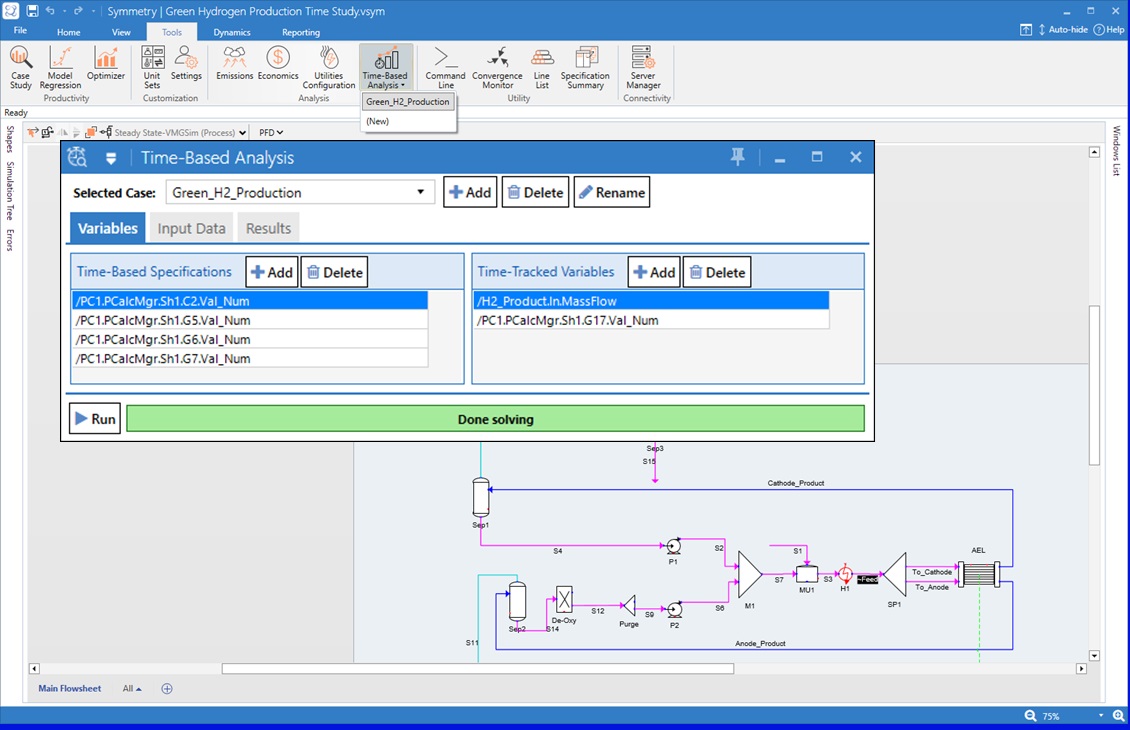Image resolution: width=1130 pixels, height=730 pixels.
Task: Pin the Time-Based Analysis window
Action: (738, 157)
